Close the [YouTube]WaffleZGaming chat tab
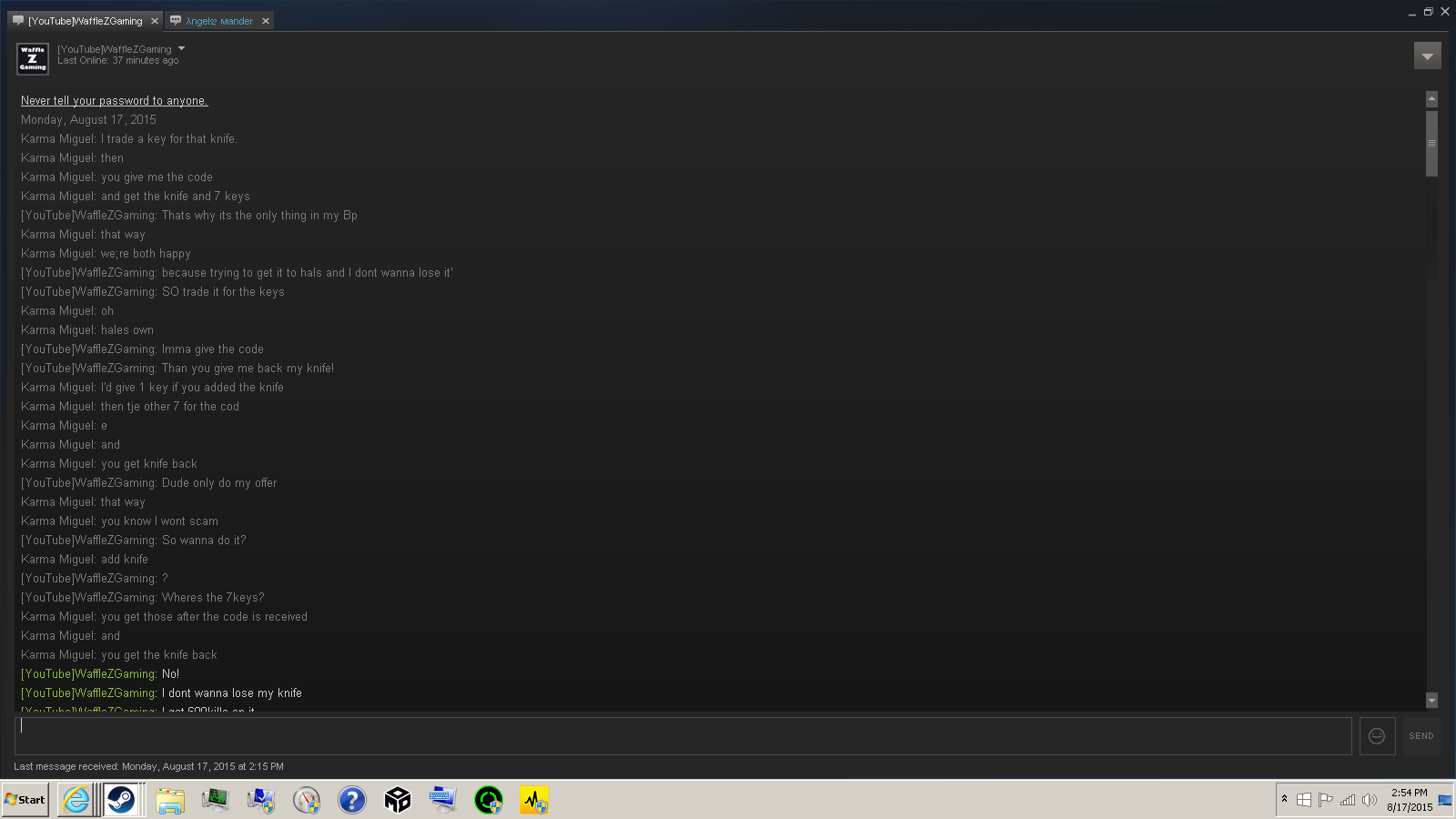The width and height of the screenshot is (1456, 819). 154,21
